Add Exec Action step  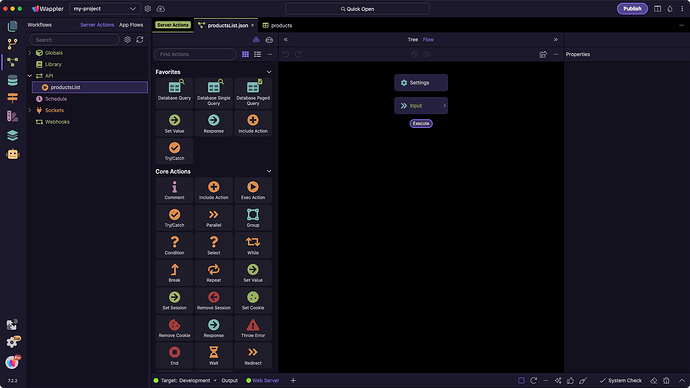[253, 190]
